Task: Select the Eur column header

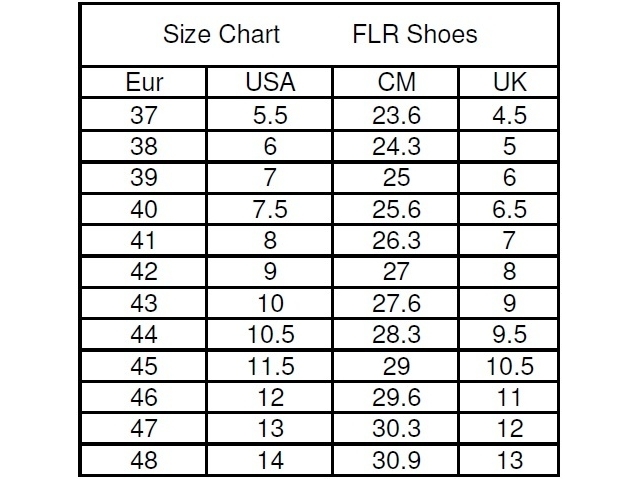Action: pyautogui.click(x=144, y=82)
